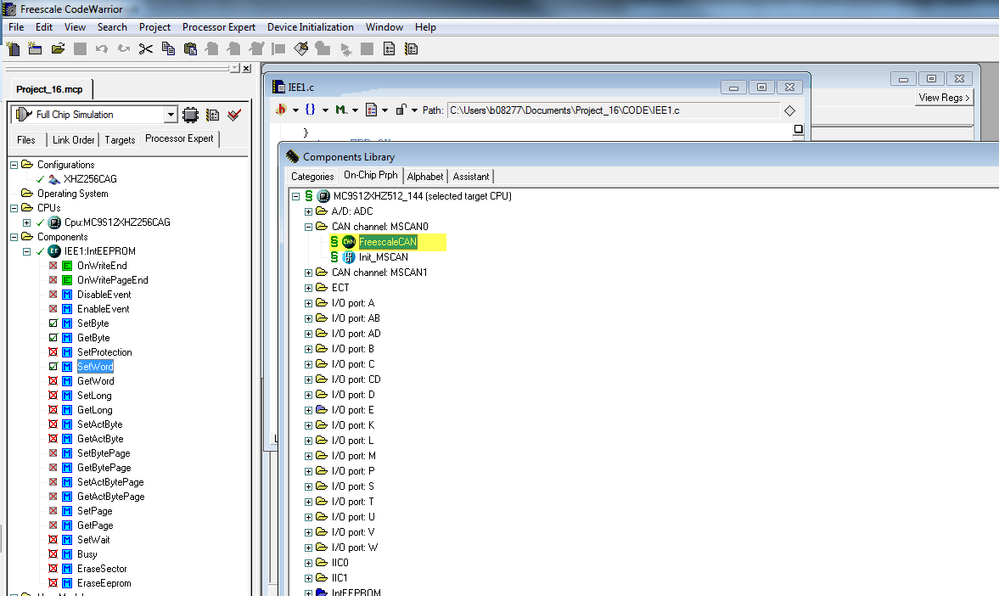Click the diamond icon right of Path field
Viewport: 999px width, 596px height.
pos(790,111)
